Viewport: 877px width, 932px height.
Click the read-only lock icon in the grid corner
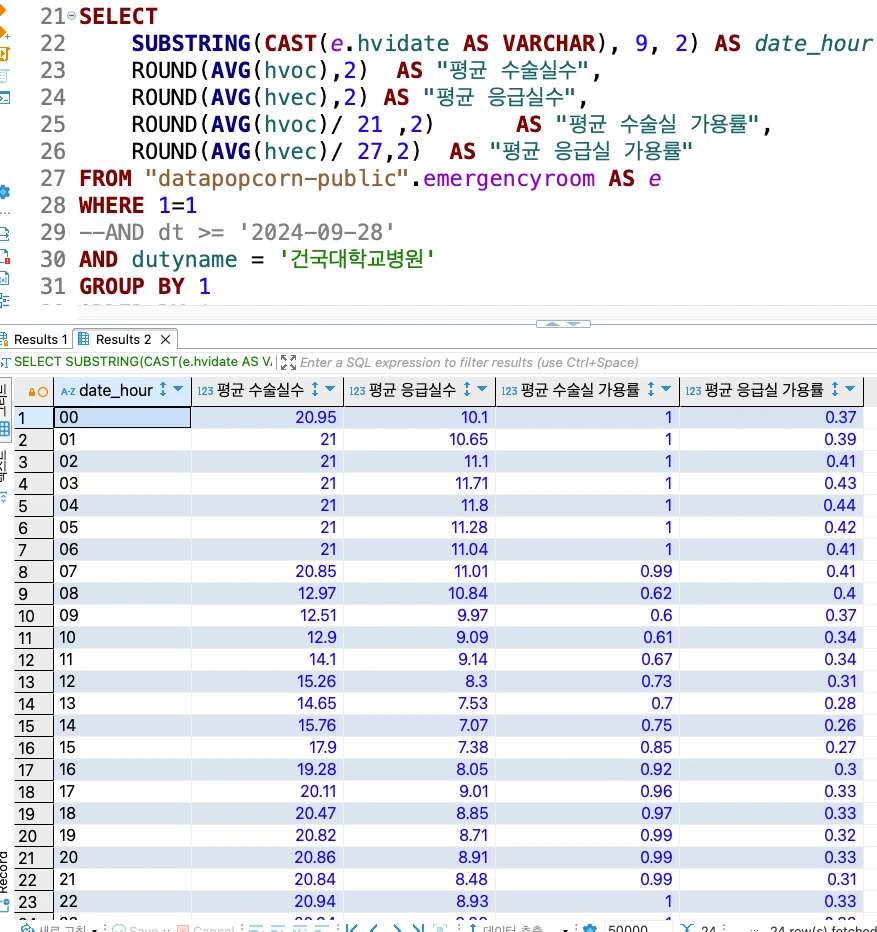[x=32, y=392]
